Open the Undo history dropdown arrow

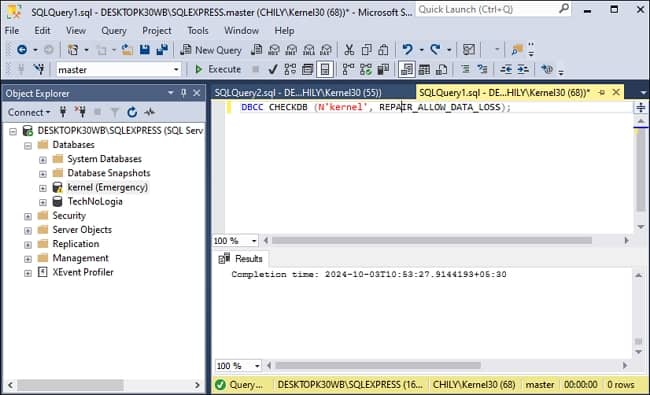coord(422,50)
